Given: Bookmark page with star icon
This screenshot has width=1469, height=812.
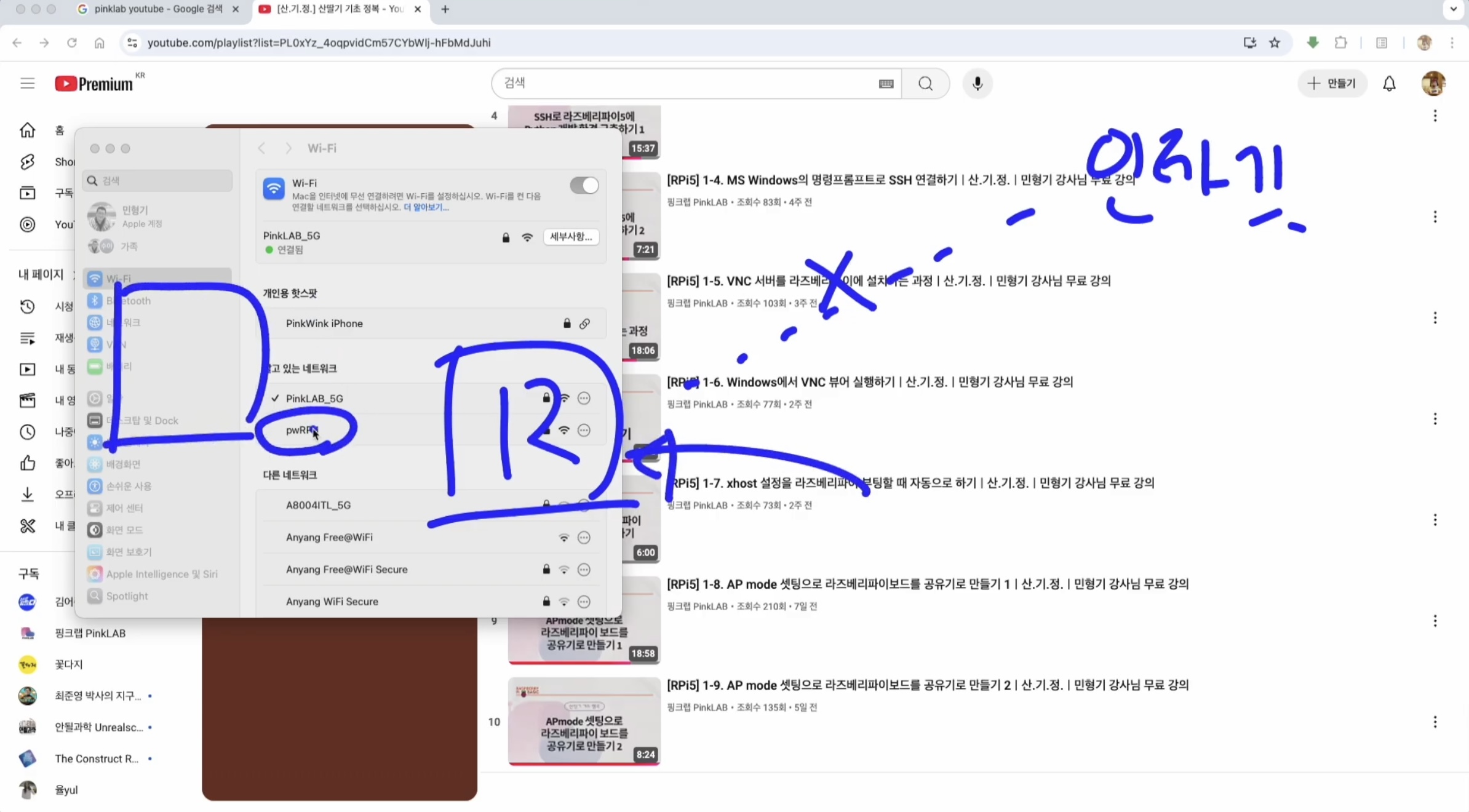Looking at the screenshot, I should coord(1275,42).
